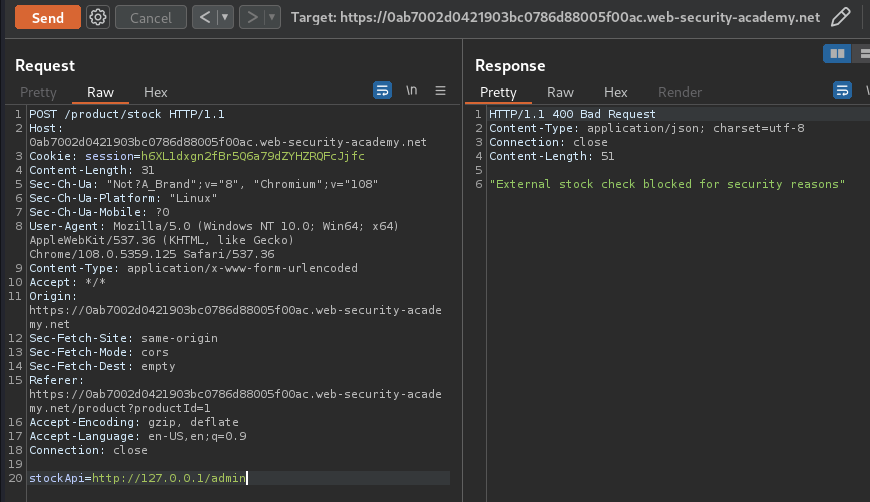Select the Response Render tab
The image size is (870, 502).
[x=680, y=92]
